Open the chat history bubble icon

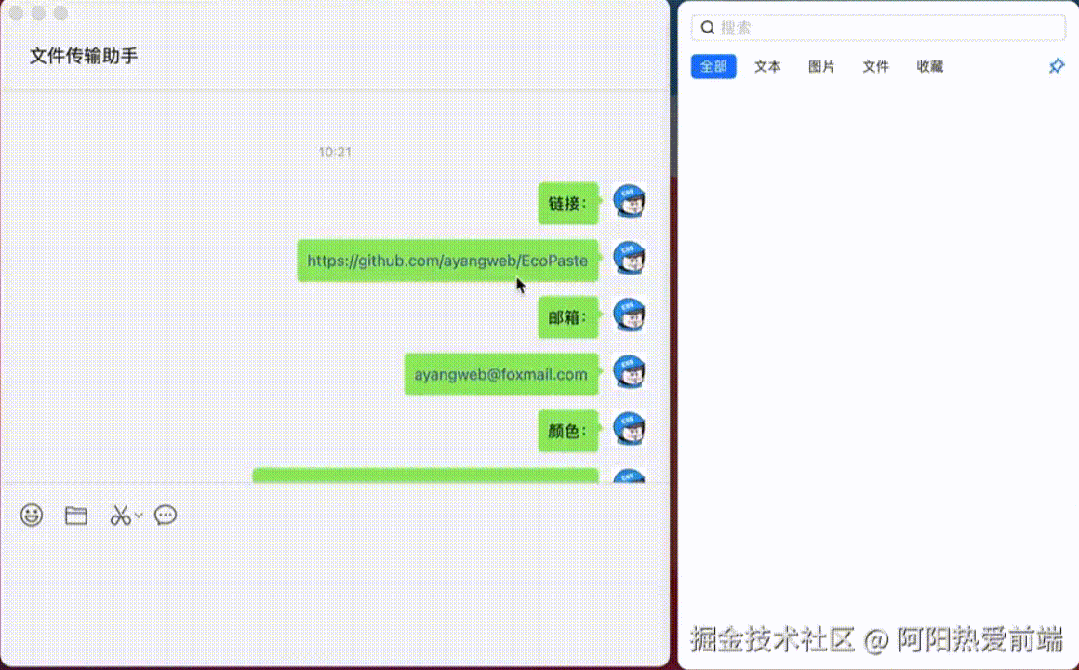(165, 515)
